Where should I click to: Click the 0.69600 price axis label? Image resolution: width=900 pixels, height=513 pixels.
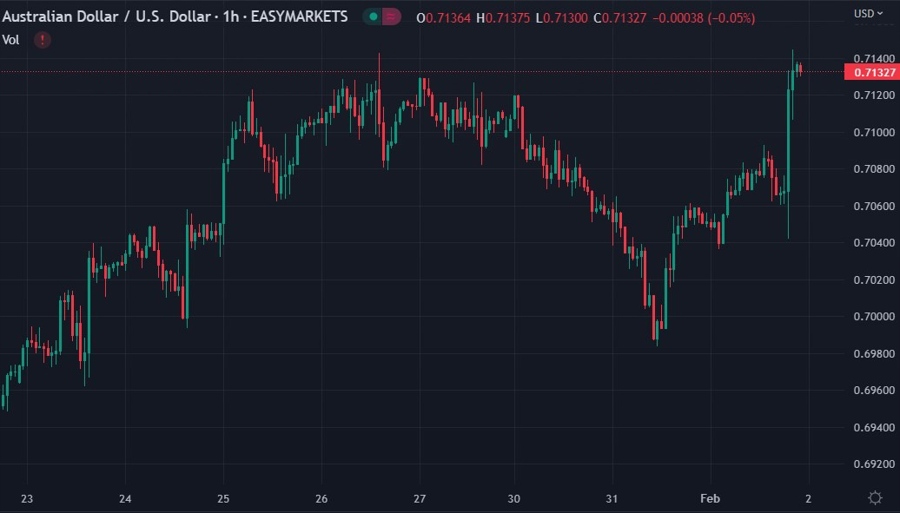pyautogui.click(x=874, y=390)
